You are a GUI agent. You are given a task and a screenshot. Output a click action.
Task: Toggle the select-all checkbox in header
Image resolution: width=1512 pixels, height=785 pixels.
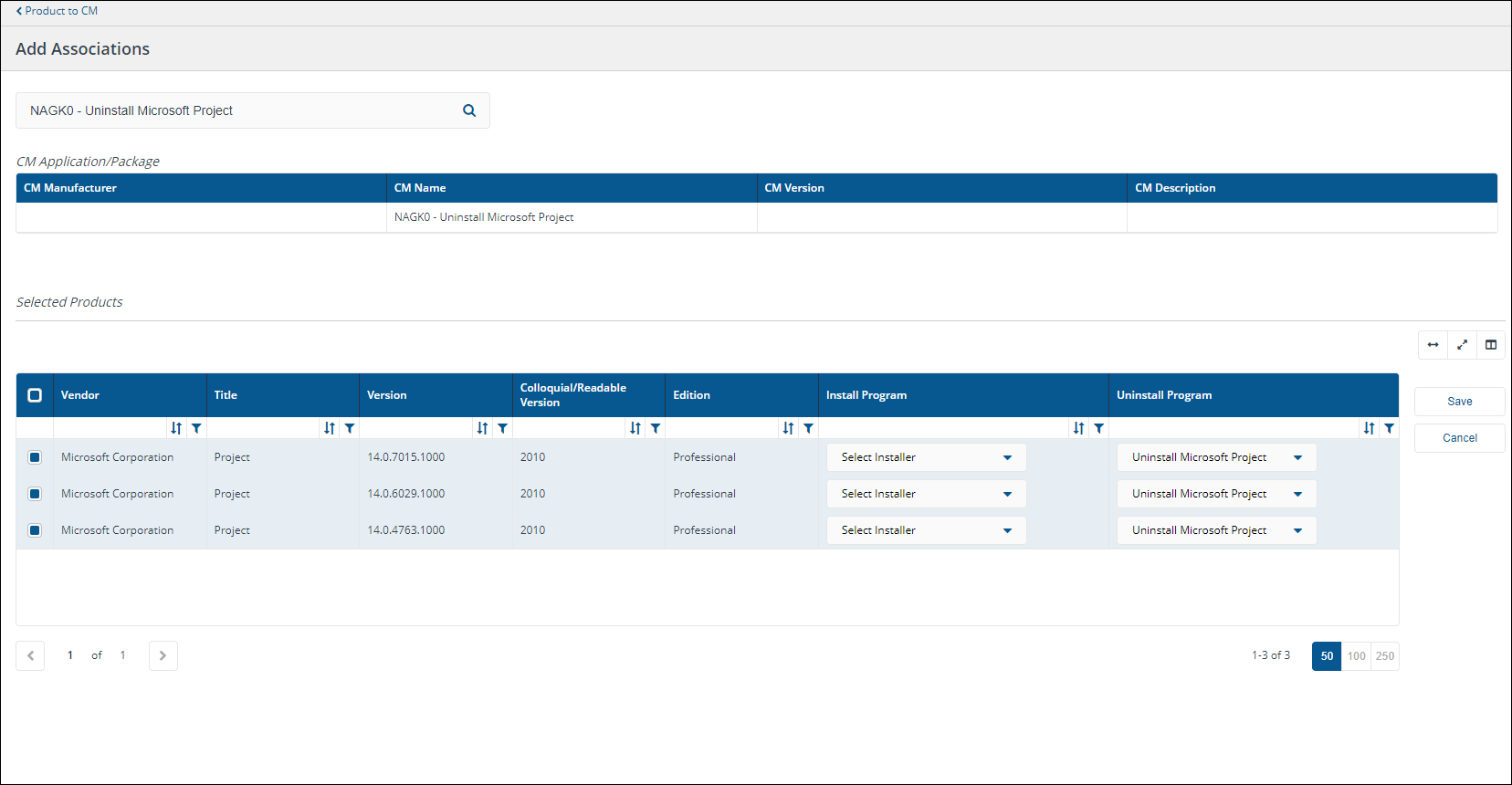[x=35, y=395]
